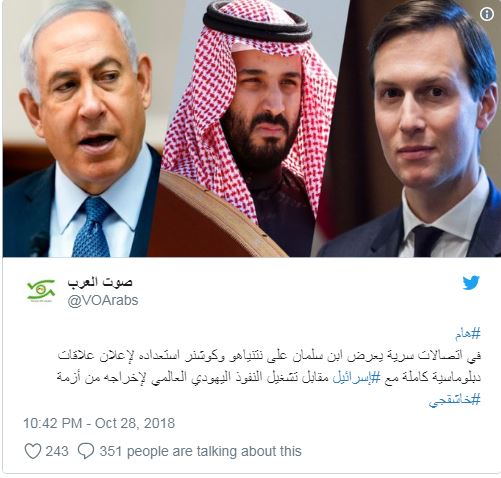Open the #هام hashtag
The height and width of the screenshot is (478, 501).
pyautogui.click(x=468, y=334)
